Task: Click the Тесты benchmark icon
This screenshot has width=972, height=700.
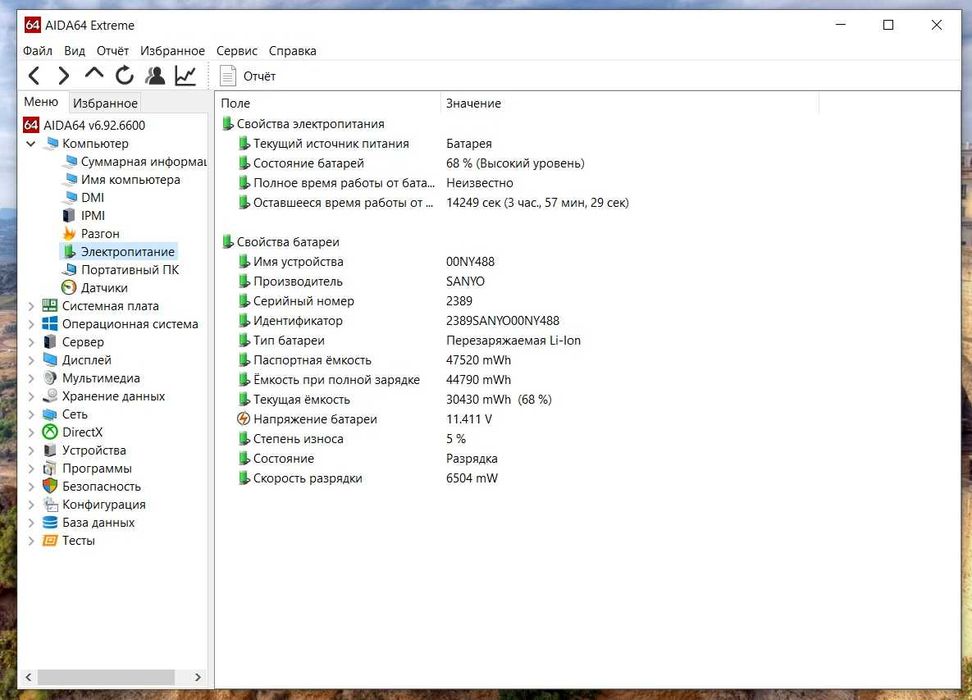Action: (50, 541)
